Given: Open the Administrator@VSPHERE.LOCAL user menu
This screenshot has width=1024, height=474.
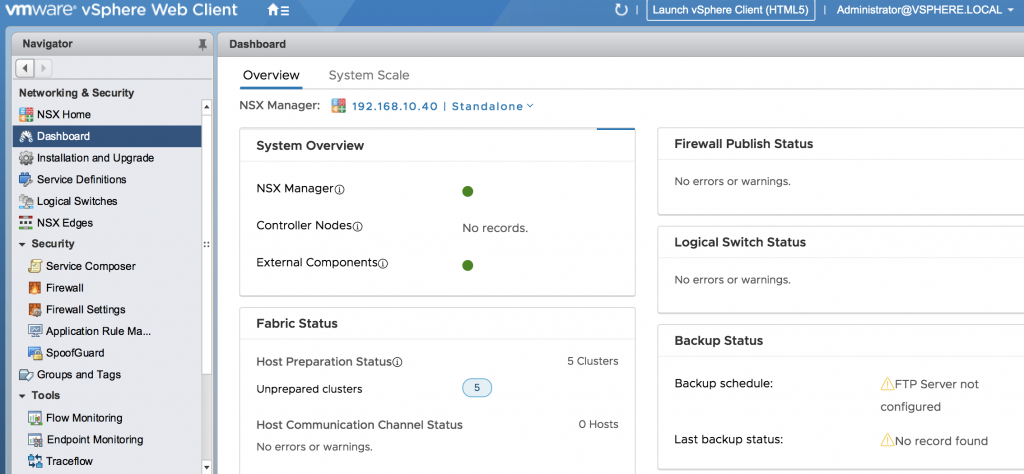Looking at the screenshot, I should click(x=925, y=10).
